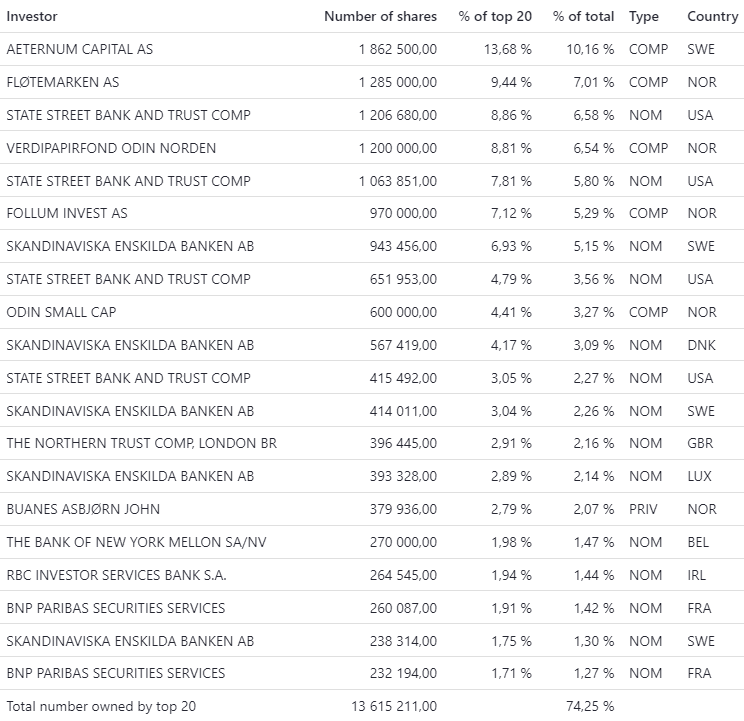The image size is (744, 721).
Task: Click the ODIN SMALL CAP investor
Action: coord(61,312)
